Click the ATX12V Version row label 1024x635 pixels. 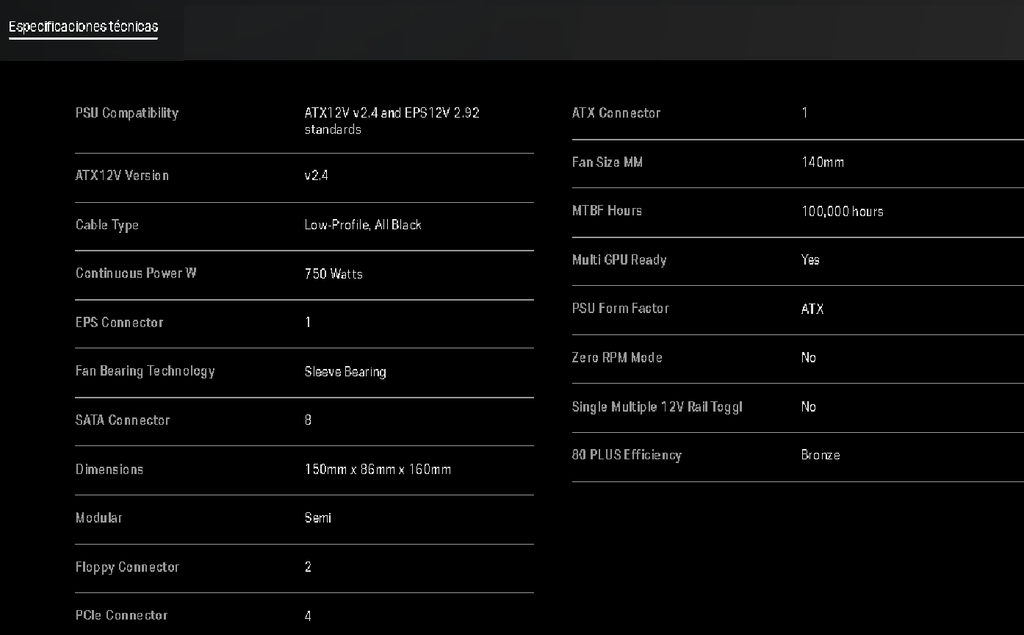[x=122, y=175]
